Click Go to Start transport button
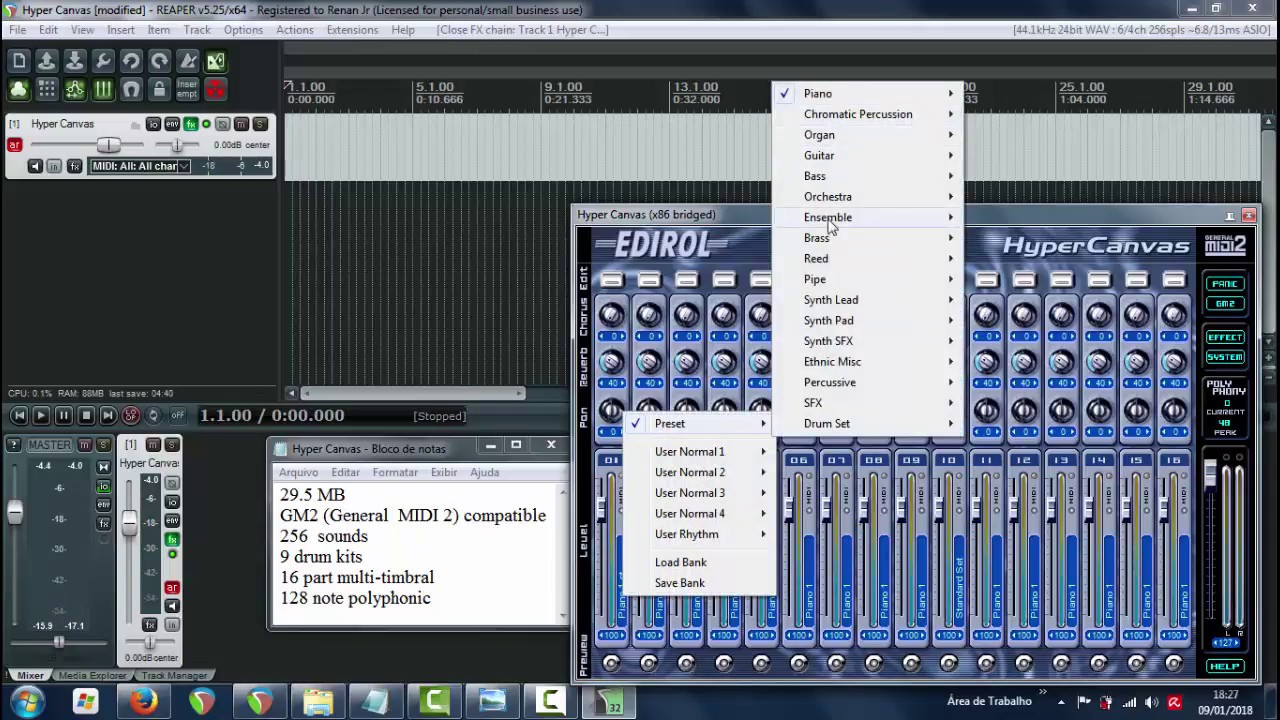The width and height of the screenshot is (1280, 720). point(19,415)
